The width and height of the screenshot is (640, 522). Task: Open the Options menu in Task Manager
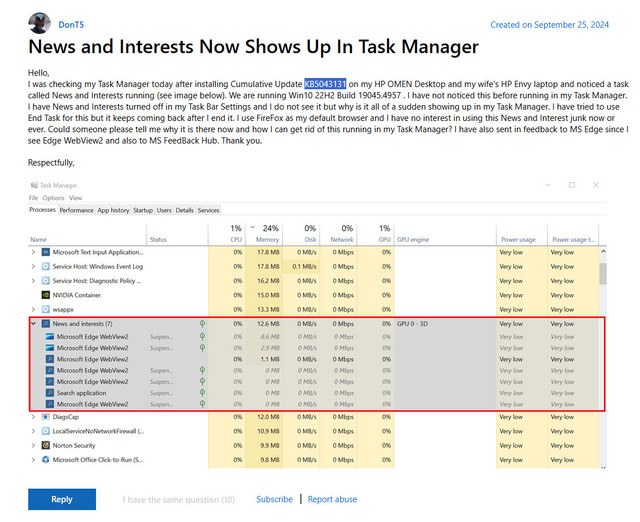point(53,198)
